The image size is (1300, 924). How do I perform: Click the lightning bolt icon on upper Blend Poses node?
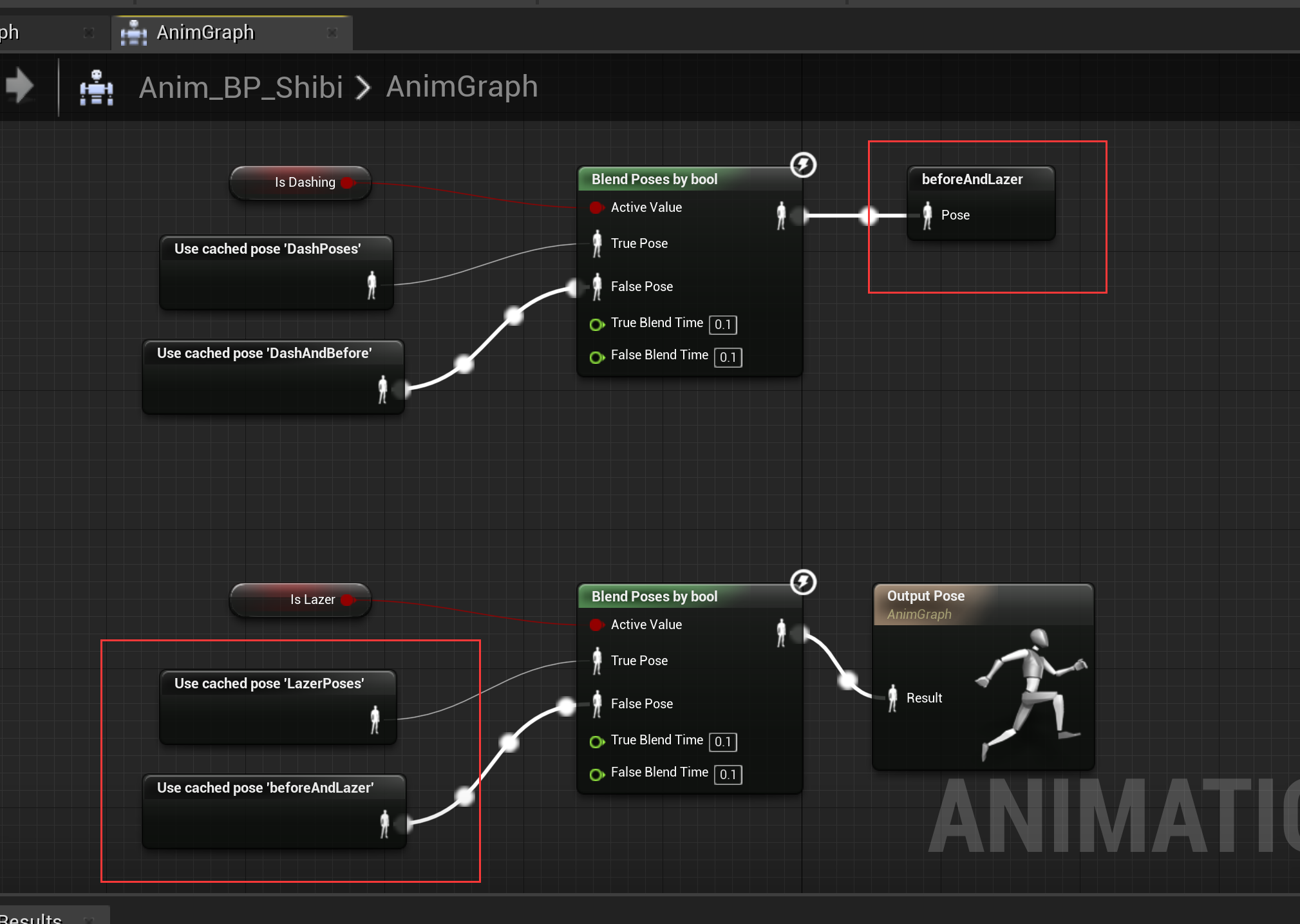[x=802, y=165]
